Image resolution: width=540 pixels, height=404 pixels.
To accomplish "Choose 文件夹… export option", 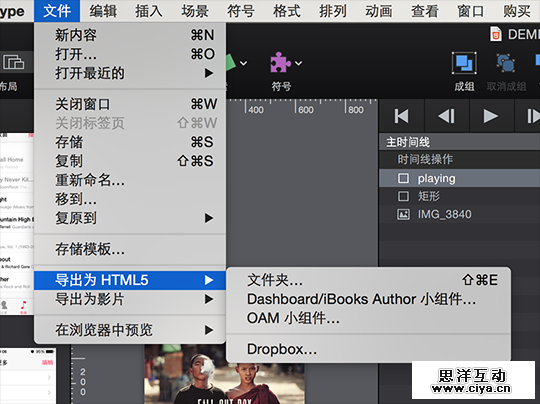I will click(368, 280).
